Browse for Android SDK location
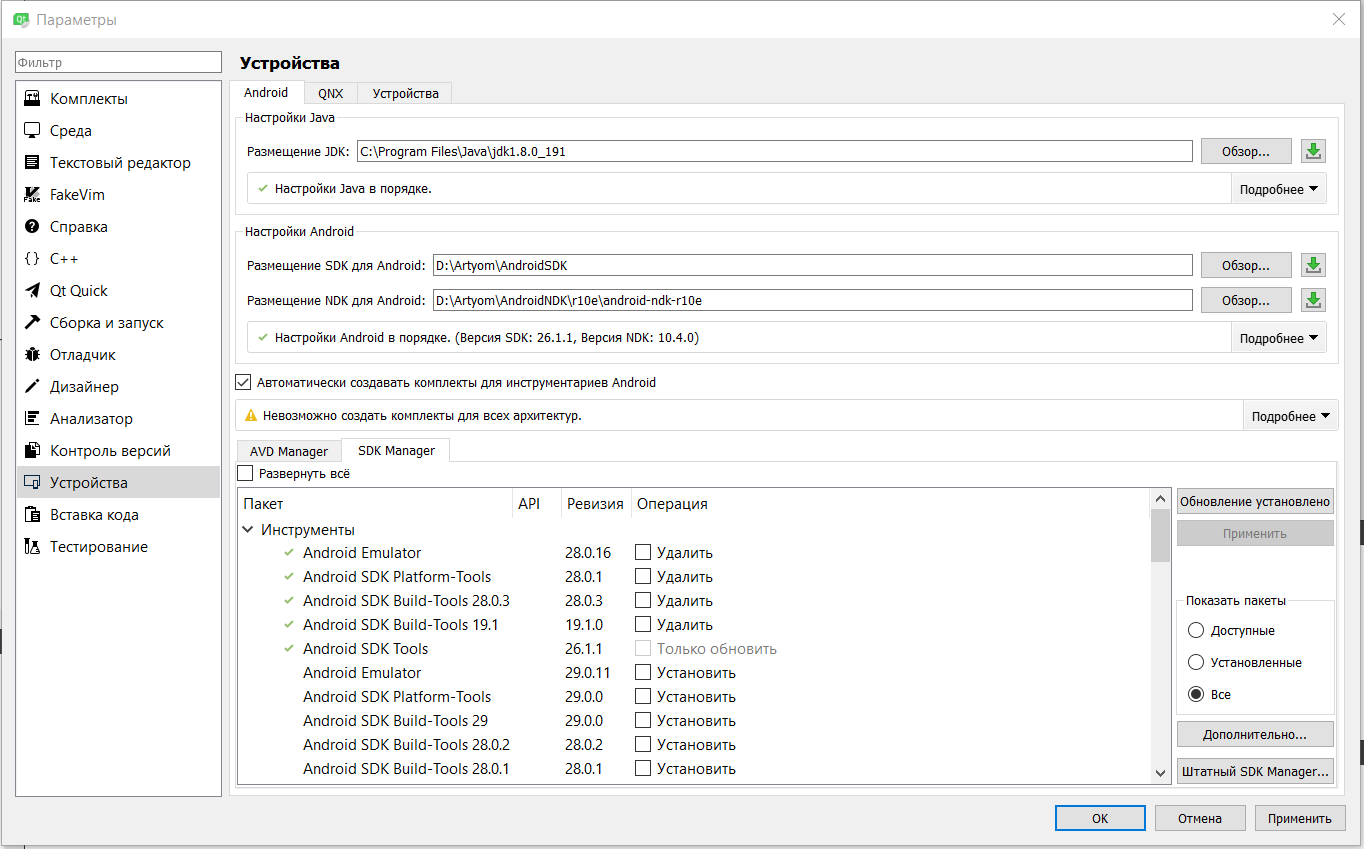This screenshot has height=849, width=1364. tap(1246, 265)
